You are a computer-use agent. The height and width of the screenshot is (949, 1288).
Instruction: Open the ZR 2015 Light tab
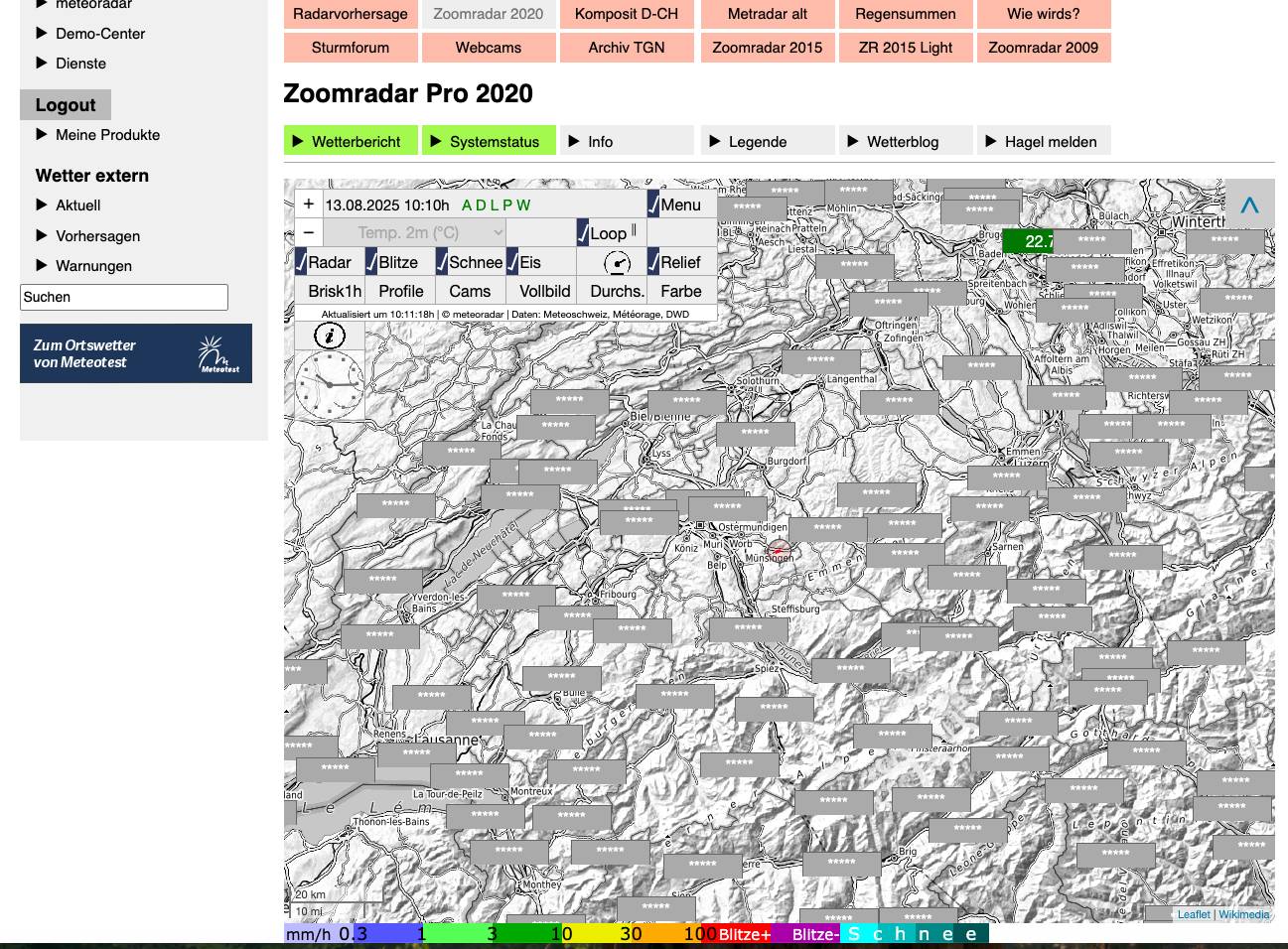[906, 47]
